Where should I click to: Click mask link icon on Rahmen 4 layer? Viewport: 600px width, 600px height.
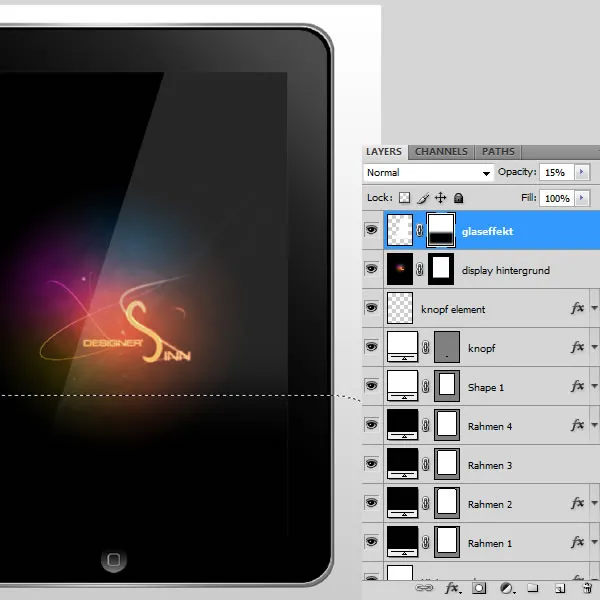pyautogui.click(x=426, y=426)
